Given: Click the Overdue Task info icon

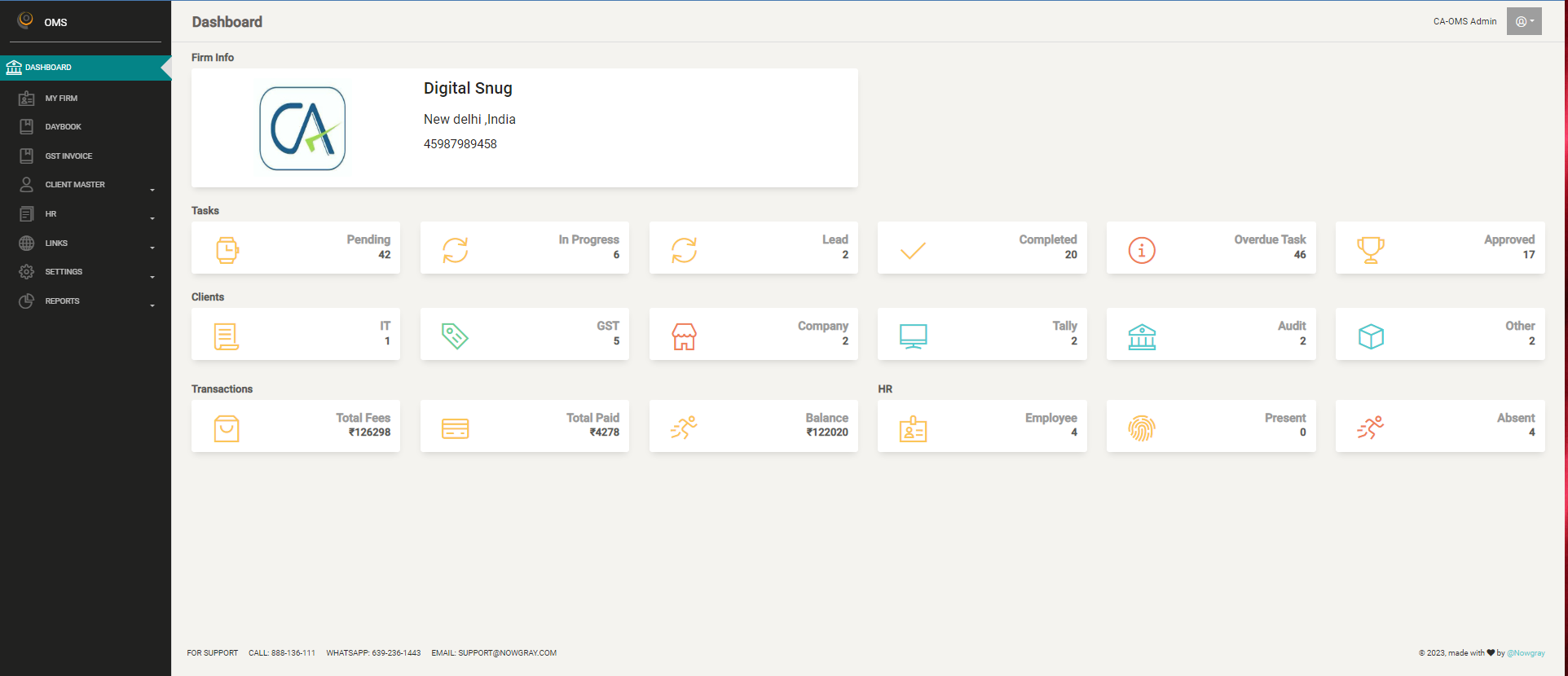Looking at the screenshot, I should (1142, 250).
